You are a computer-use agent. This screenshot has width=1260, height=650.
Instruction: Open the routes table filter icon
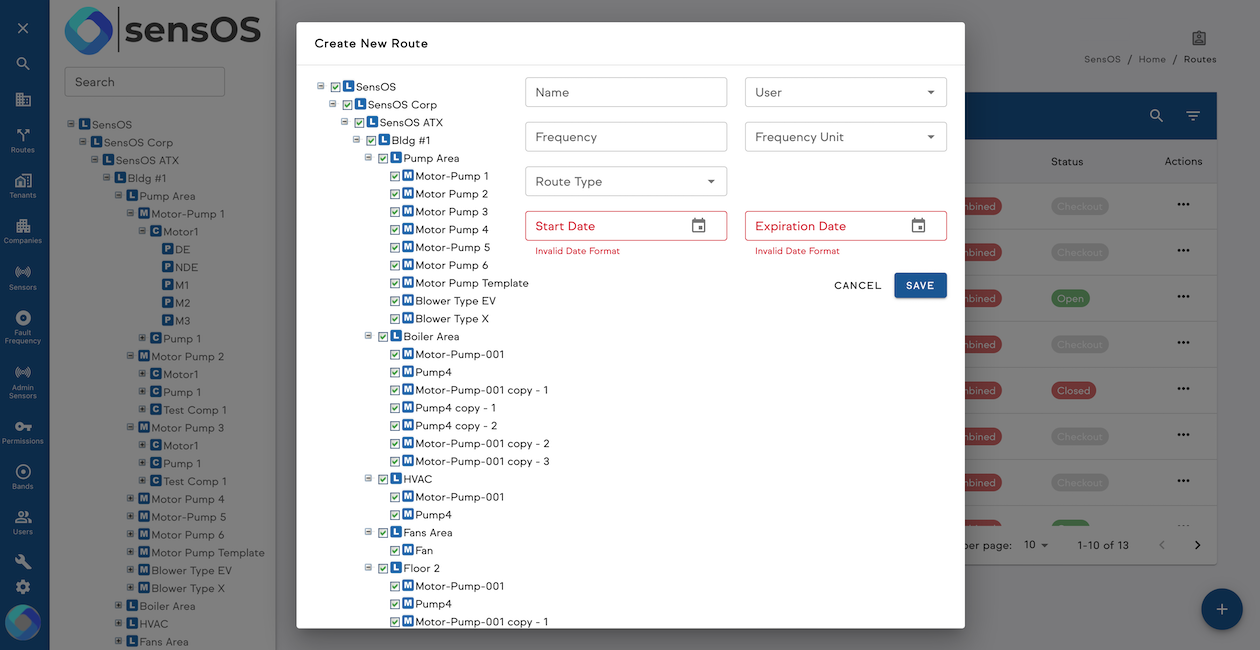[1193, 116]
